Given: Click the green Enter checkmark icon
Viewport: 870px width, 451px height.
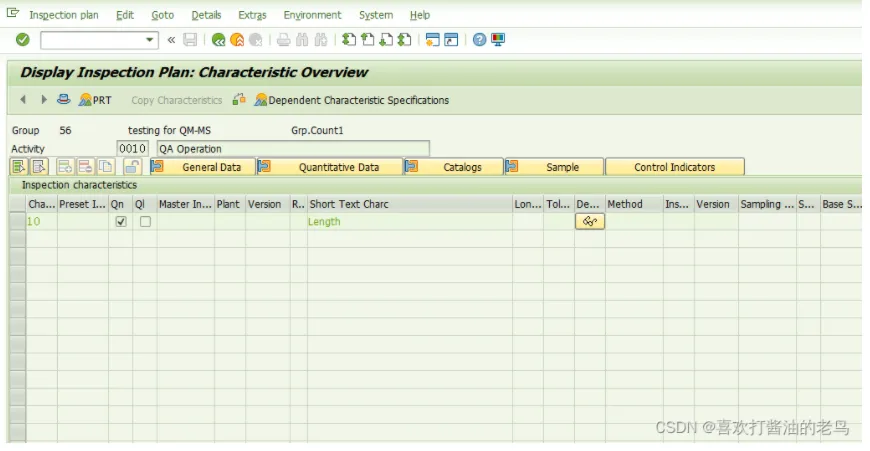Looking at the screenshot, I should (x=23, y=39).
